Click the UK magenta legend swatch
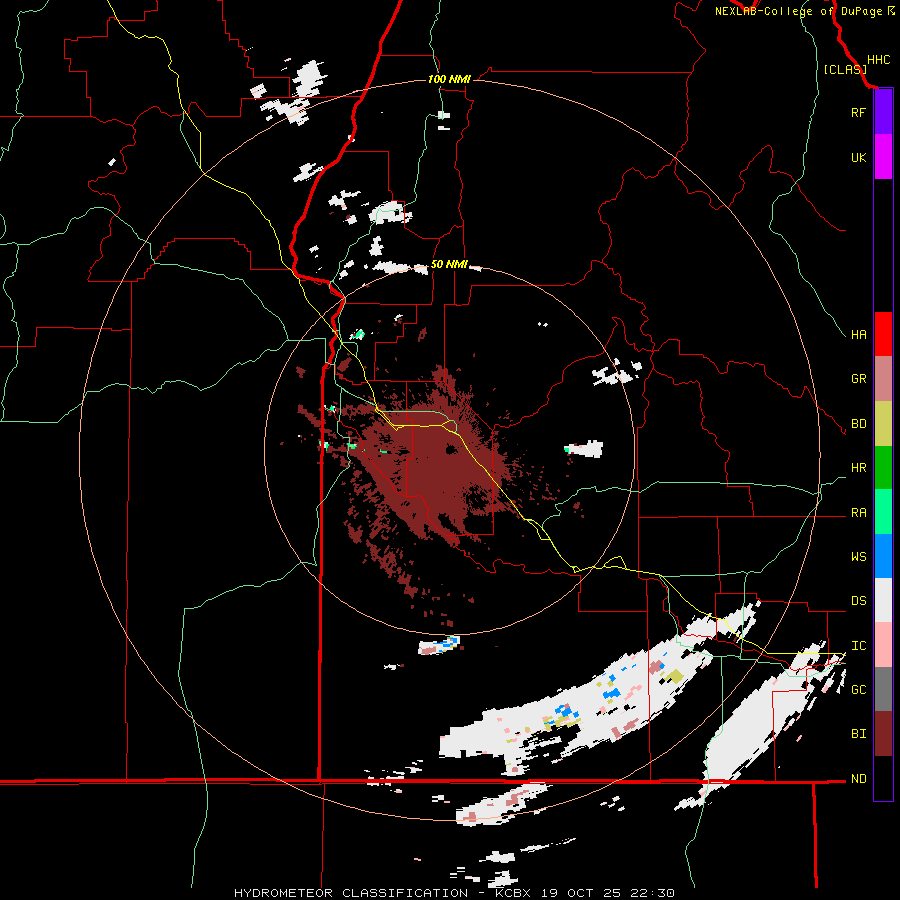The height and width of the screenshot is (900, 900). pyautogui.click(x=883, y=157)
